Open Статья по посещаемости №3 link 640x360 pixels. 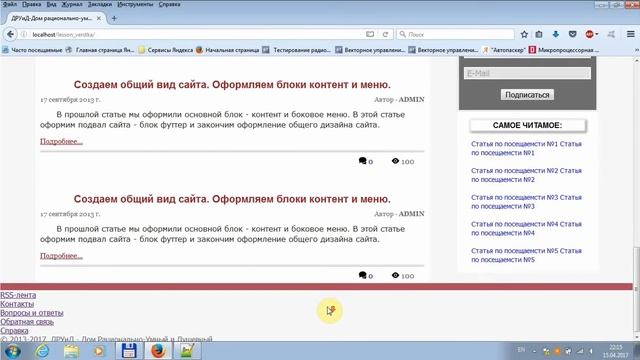pos(526,202)
